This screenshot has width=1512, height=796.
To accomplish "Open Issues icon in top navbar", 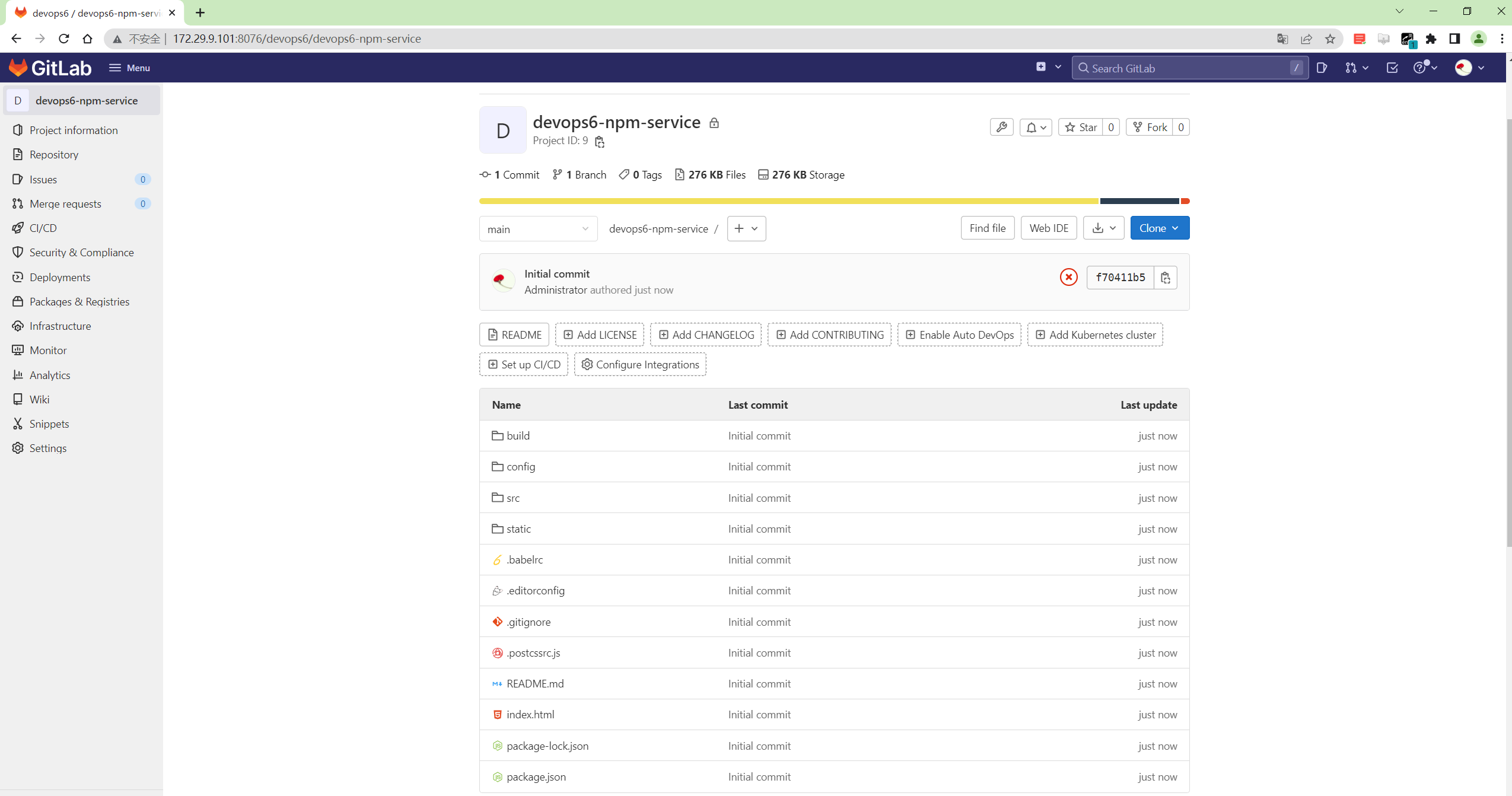I will (1322, 68).
